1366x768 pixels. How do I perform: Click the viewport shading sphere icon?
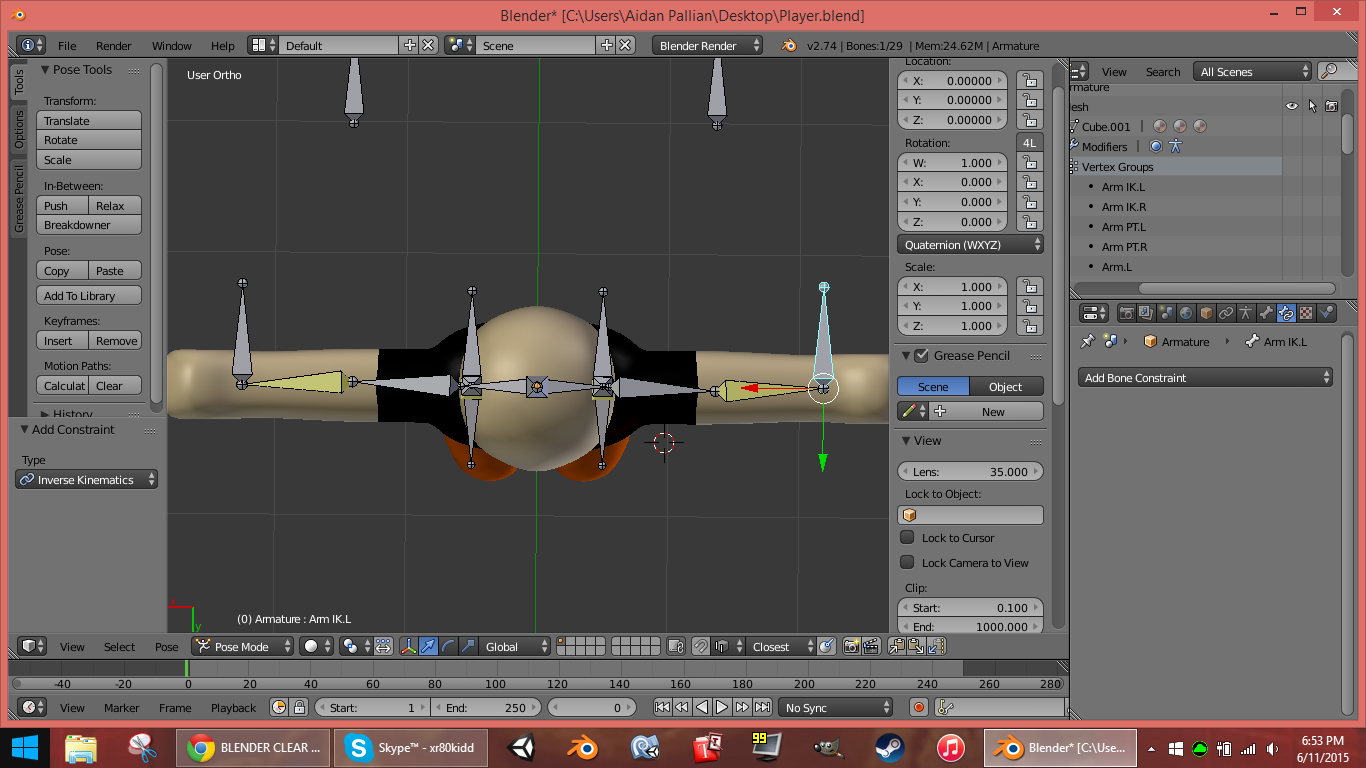pyautogui.click(x=317, y=646)
